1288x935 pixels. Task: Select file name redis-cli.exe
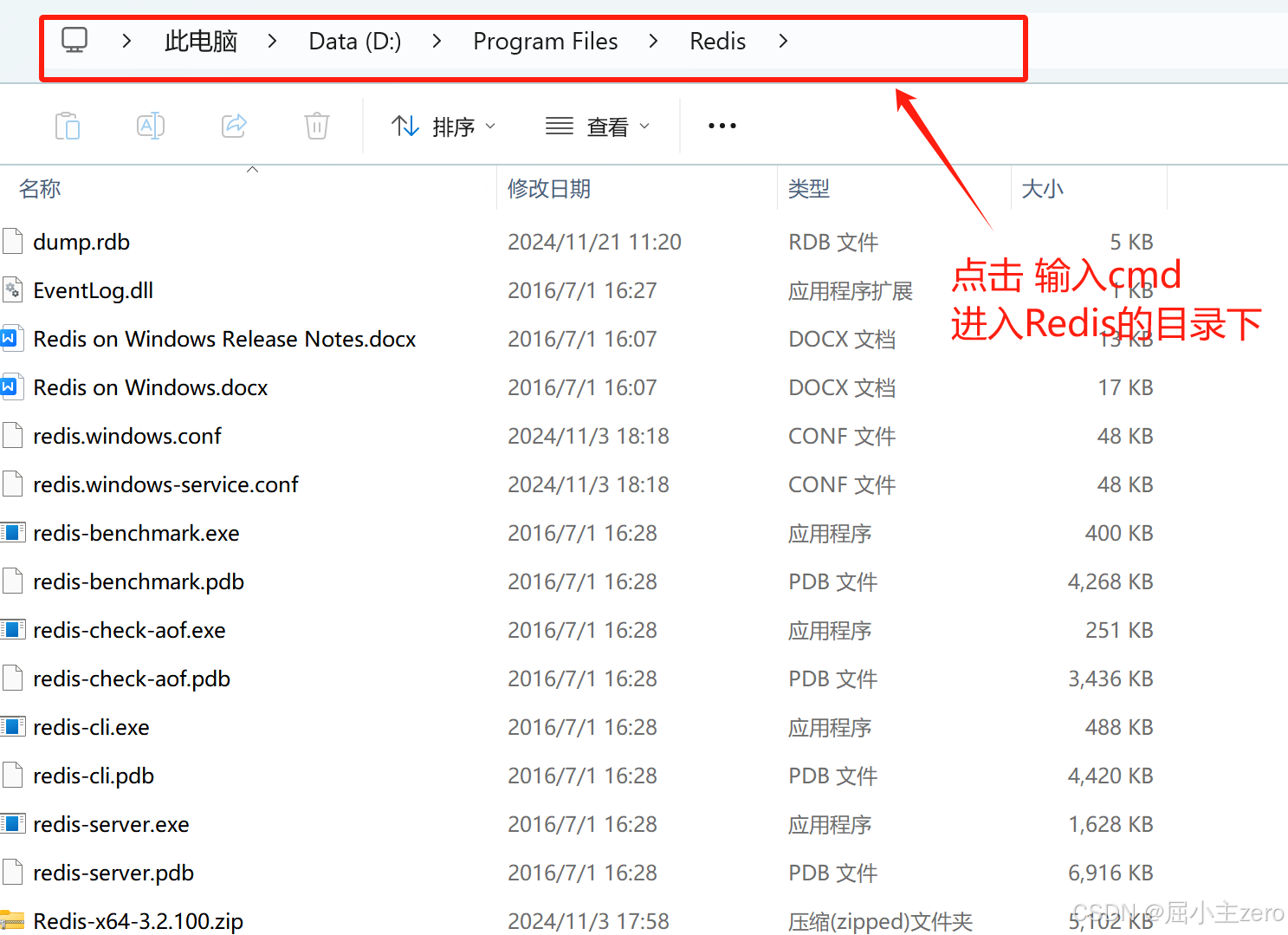tap(91, 727)
